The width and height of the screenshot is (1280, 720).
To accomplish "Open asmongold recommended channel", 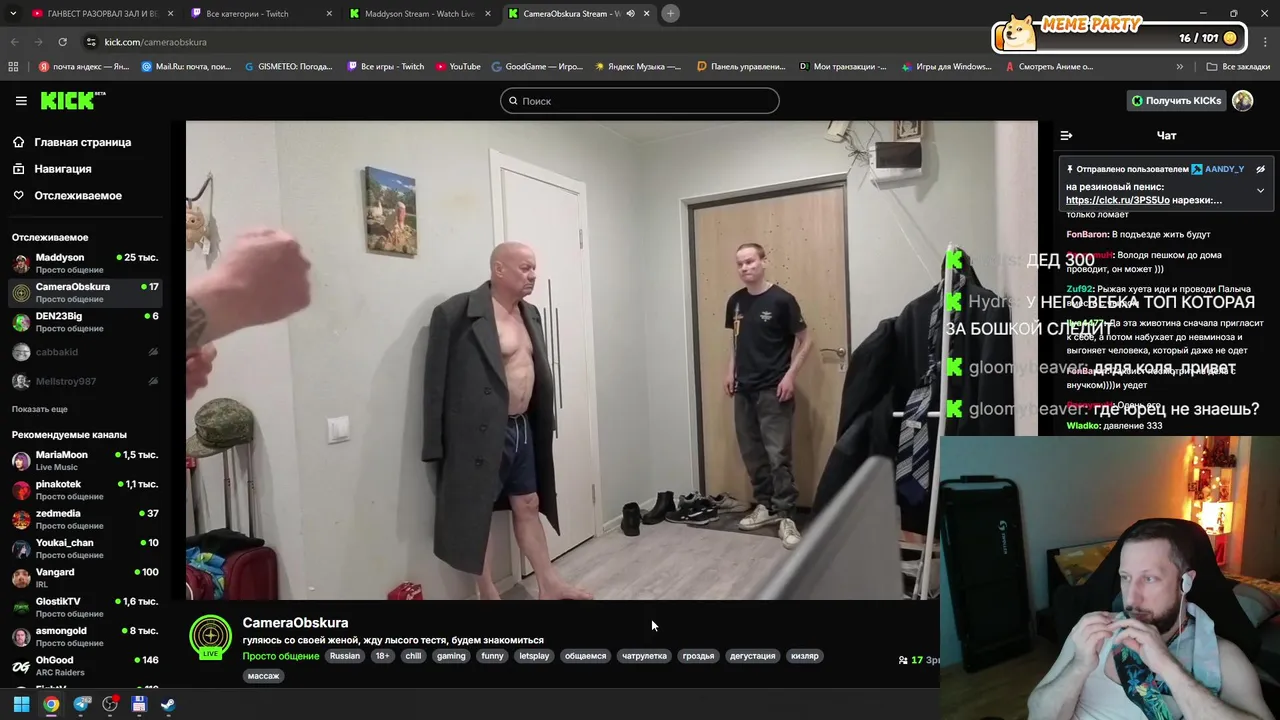I will point(85,636).
